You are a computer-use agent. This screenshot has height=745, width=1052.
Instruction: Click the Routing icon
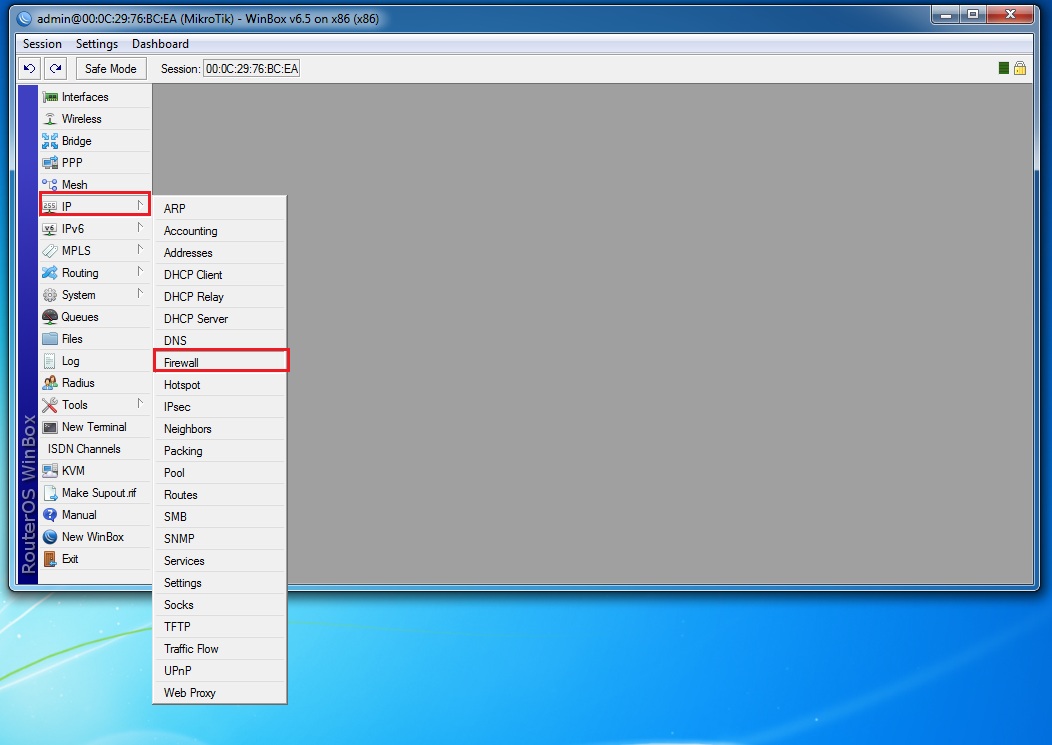(x=50, y=272)
